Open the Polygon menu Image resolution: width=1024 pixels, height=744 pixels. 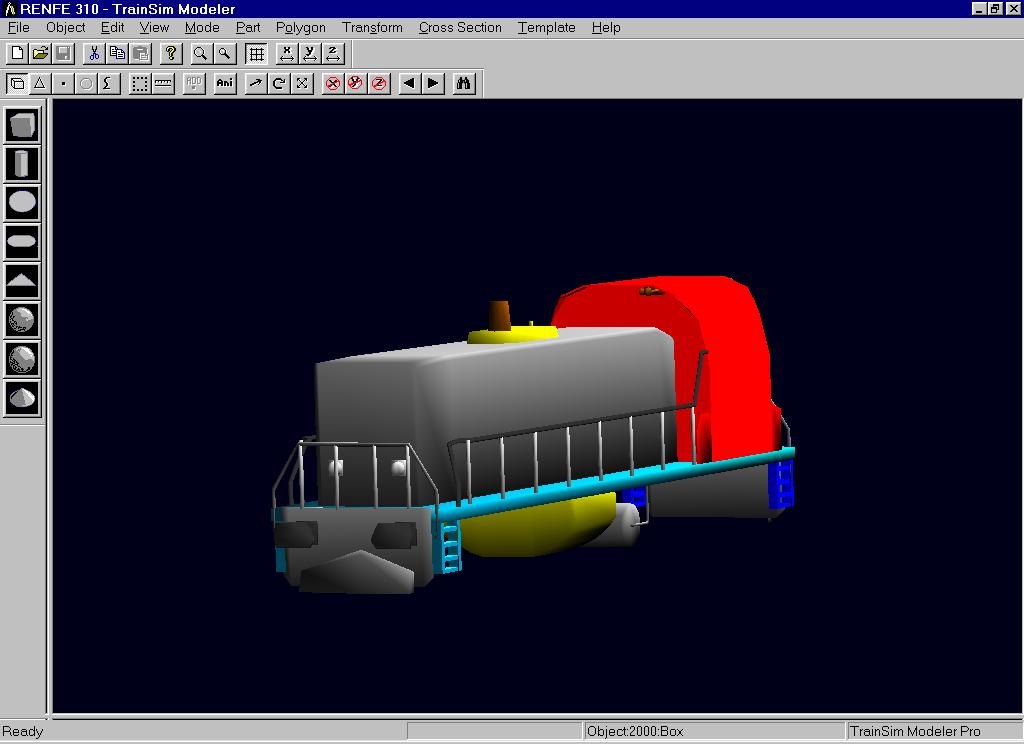300,27
